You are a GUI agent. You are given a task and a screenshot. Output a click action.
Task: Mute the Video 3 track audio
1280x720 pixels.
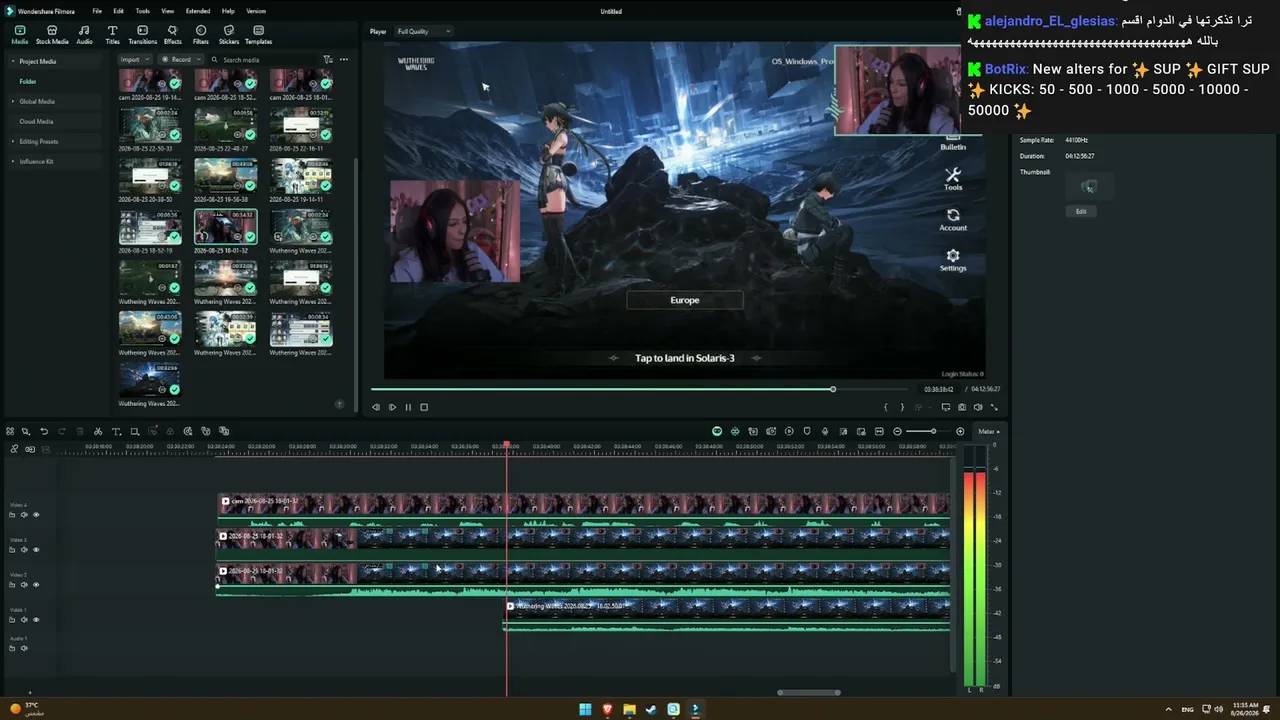[24, 550]
